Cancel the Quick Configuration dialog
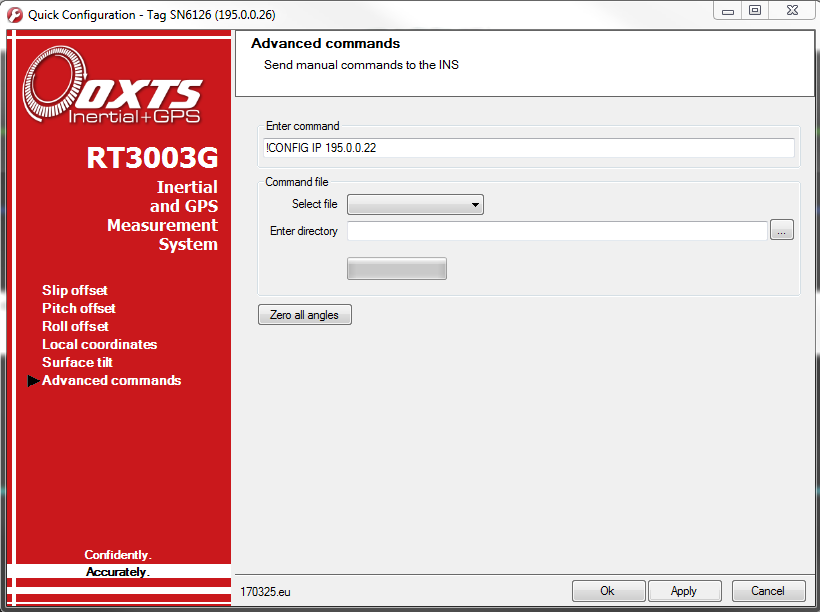Image resolution: width=820 pixels, height=612 pixels. (768, 590)
